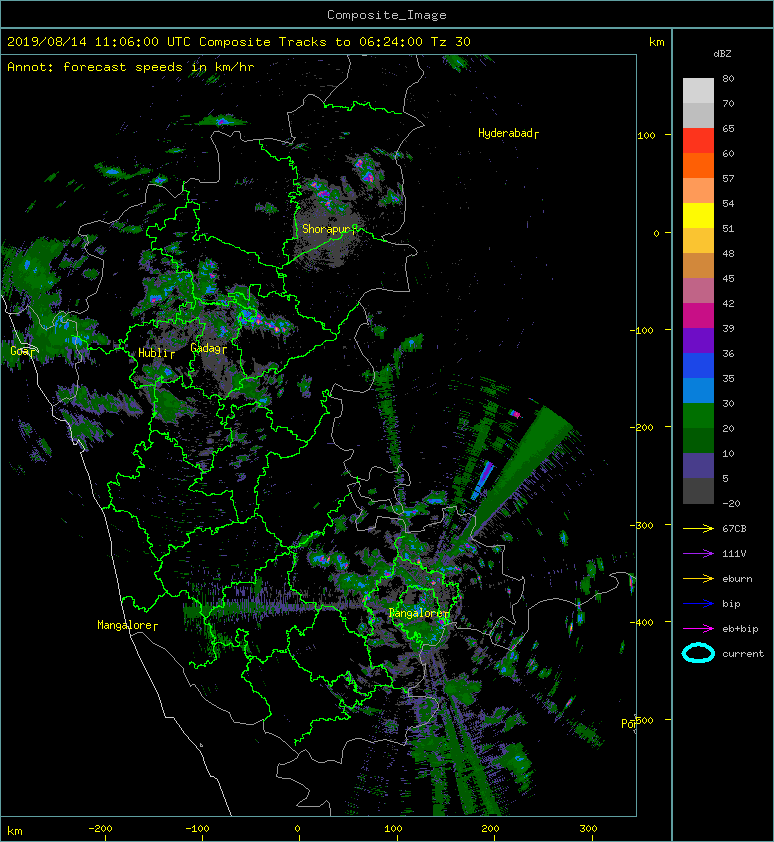Image resolution: width=774 pixels, height=842 pixels.
Task: Click the blue bip arrow symbol
Action: point(698,604)
